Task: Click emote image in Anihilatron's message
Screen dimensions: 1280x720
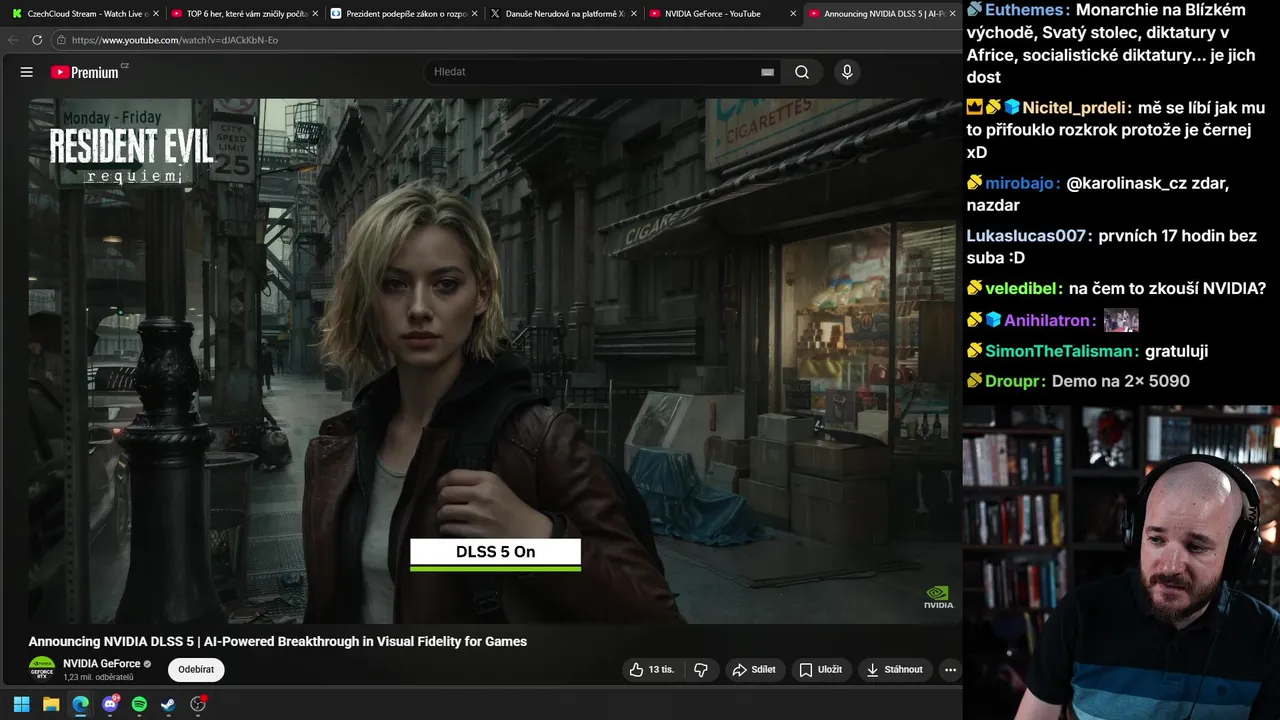Action: (x=1121, y=321)
